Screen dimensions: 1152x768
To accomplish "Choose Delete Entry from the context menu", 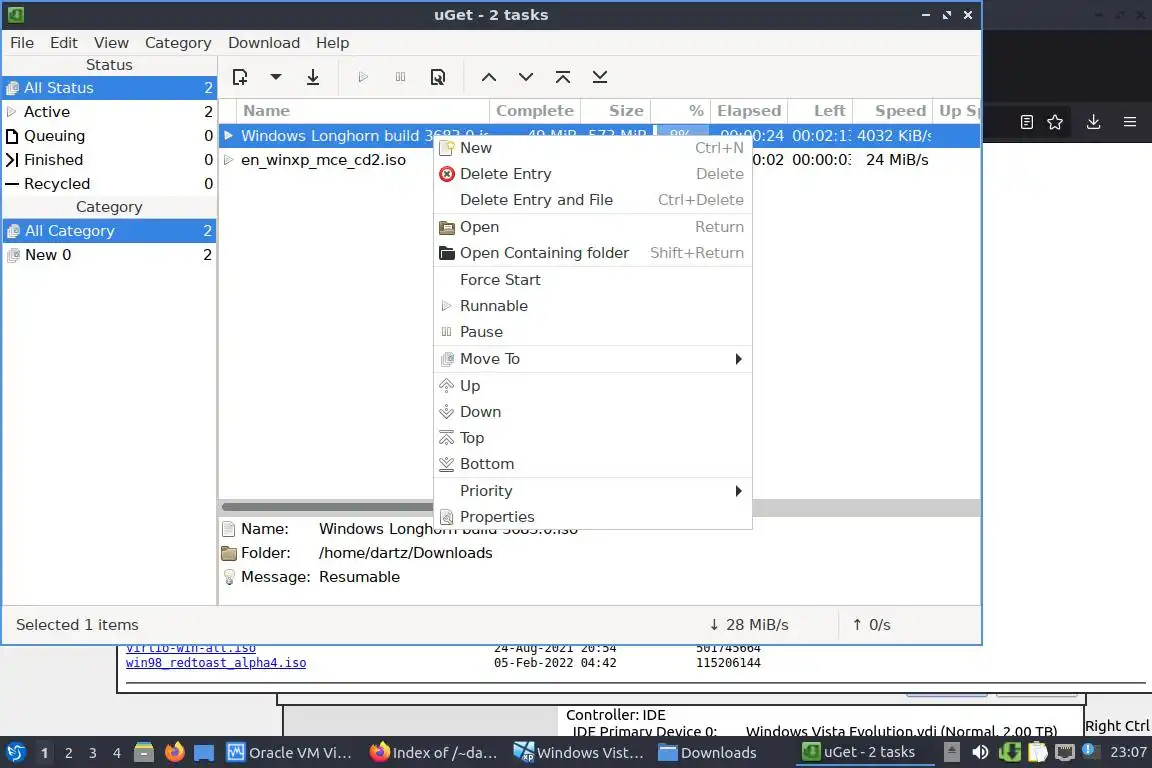I will click(593, 174).
